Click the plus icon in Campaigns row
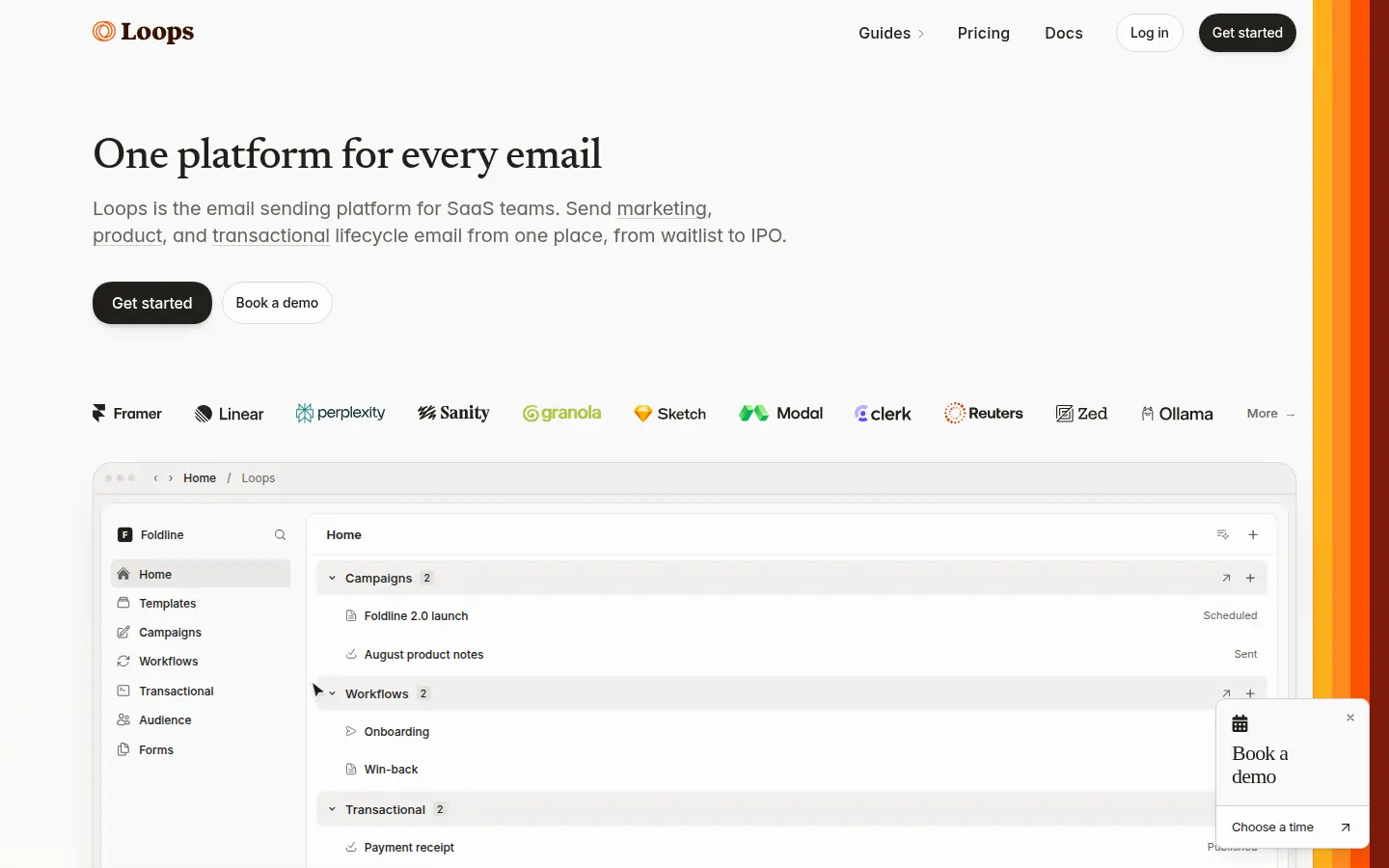 pyautogui.click(x=1250, y=579)
